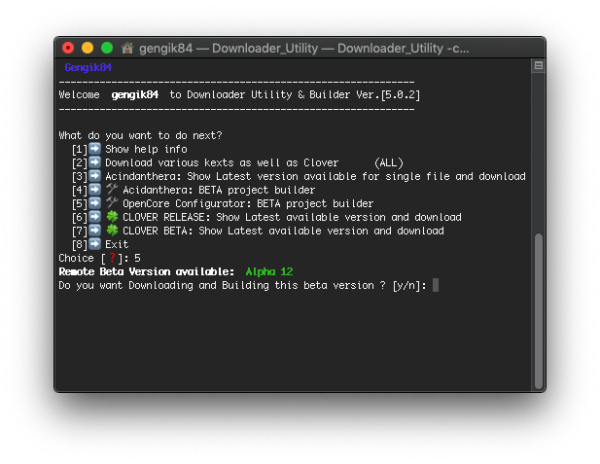This screenshot has width=600, height=464.
Task: Click the arrow icon beside option [3]
Action: click(x=95, y=176)
